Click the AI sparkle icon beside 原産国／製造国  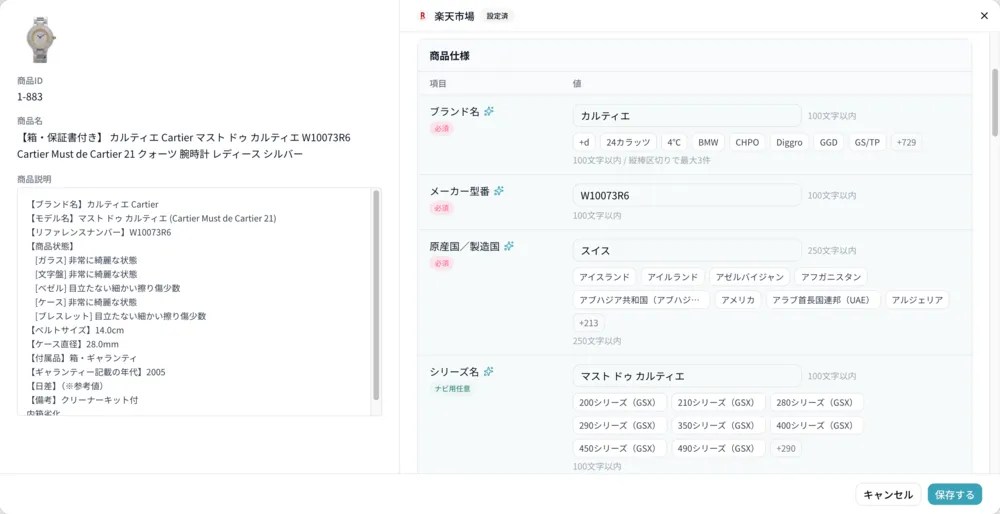[509, 246]
